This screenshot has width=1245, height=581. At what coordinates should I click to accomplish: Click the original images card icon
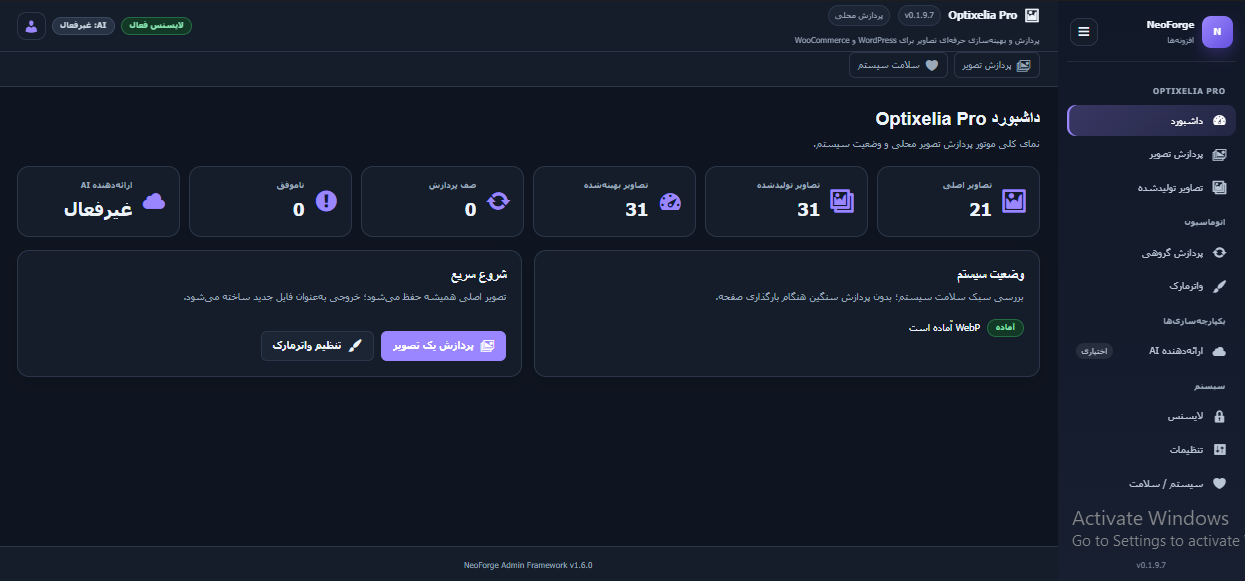(x=1014, y=202)
